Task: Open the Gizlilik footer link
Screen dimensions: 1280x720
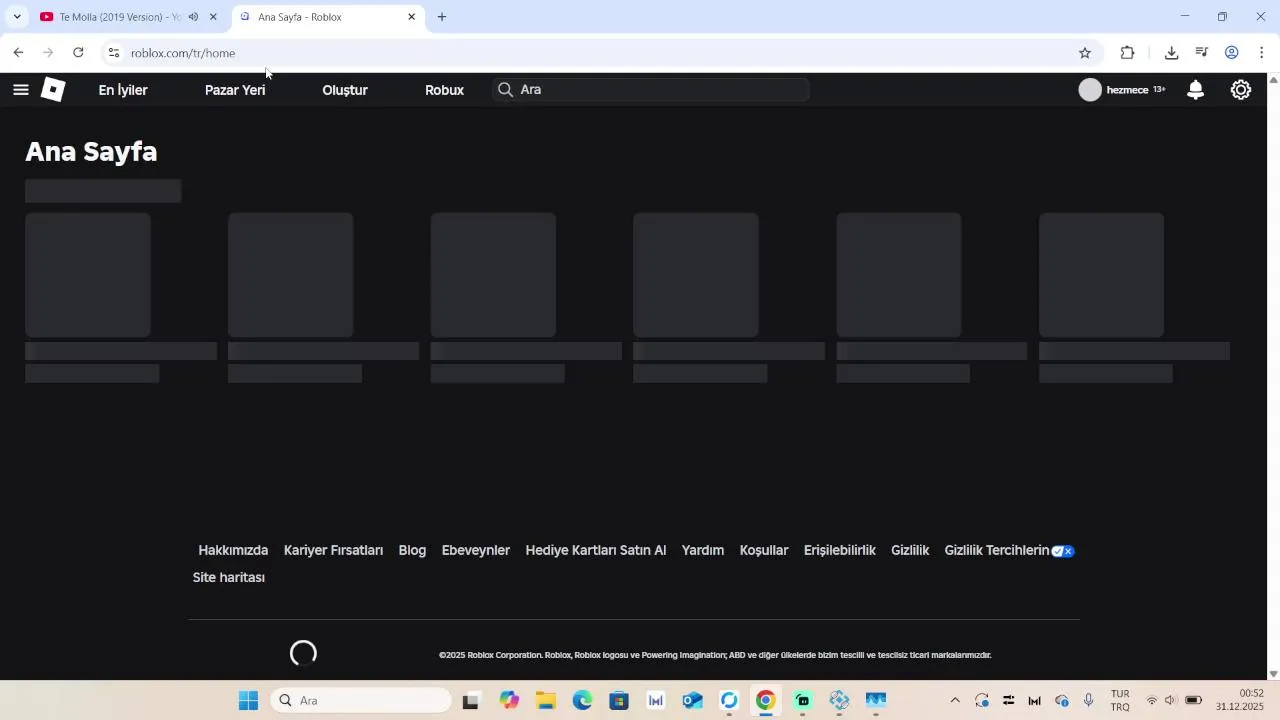Action: coord(910,551)
